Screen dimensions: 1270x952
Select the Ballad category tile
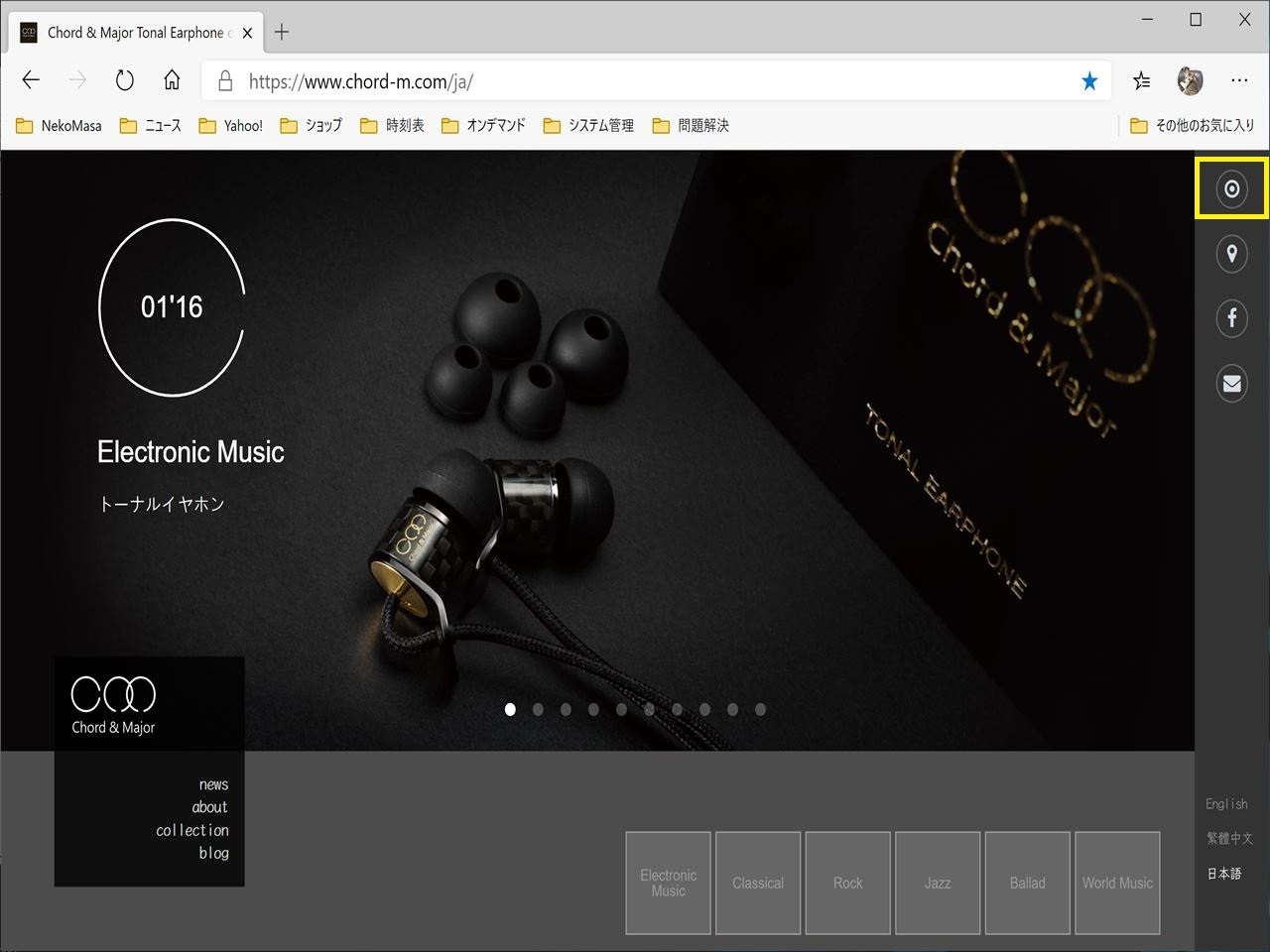1028,883
